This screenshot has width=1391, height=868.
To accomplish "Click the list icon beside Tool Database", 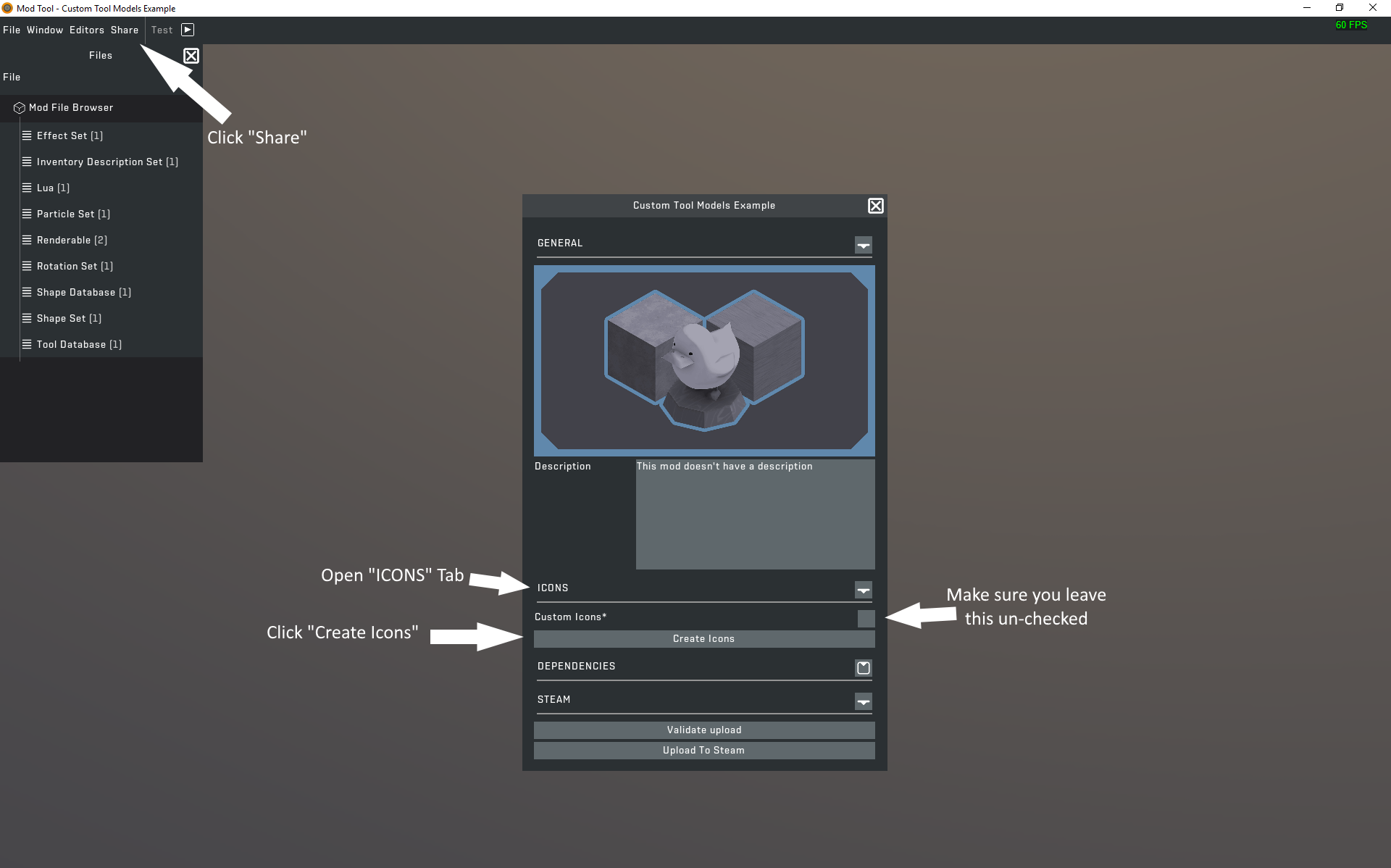I will tap(27, 344).
